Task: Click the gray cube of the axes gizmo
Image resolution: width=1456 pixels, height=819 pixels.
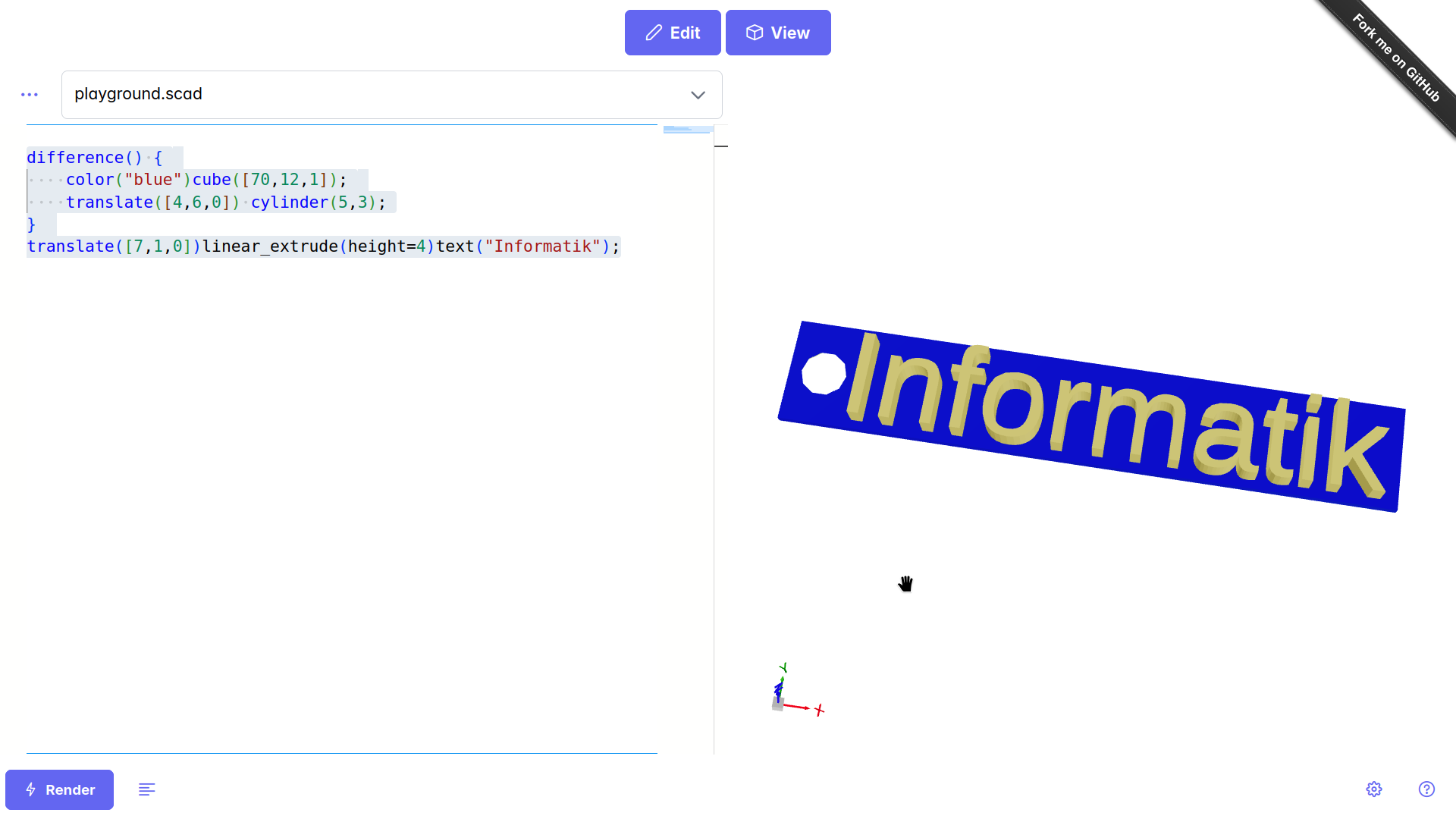Action: pyautogui.click(x=777, y=704)
